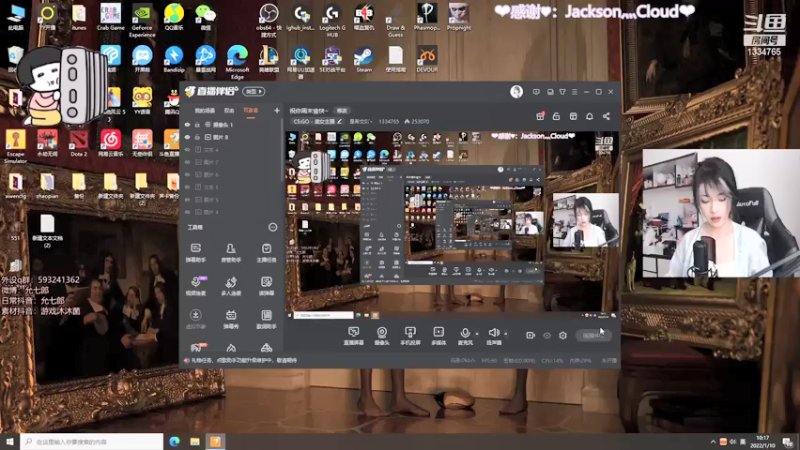The image size is (800, 450).
Task: Click the unlock padlock icon in header
Action: pyautogui.click(x=556, y=116)
